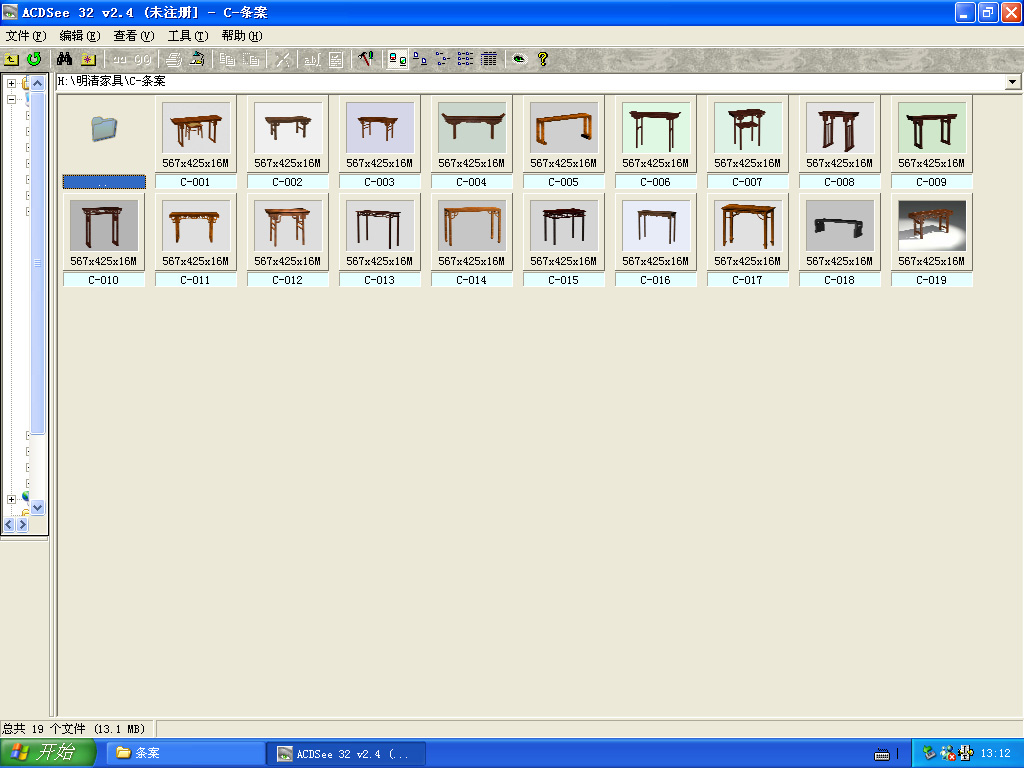Switch to details view mode
Viewport: 1024px width, 768px height.
(x=488, y=59)
